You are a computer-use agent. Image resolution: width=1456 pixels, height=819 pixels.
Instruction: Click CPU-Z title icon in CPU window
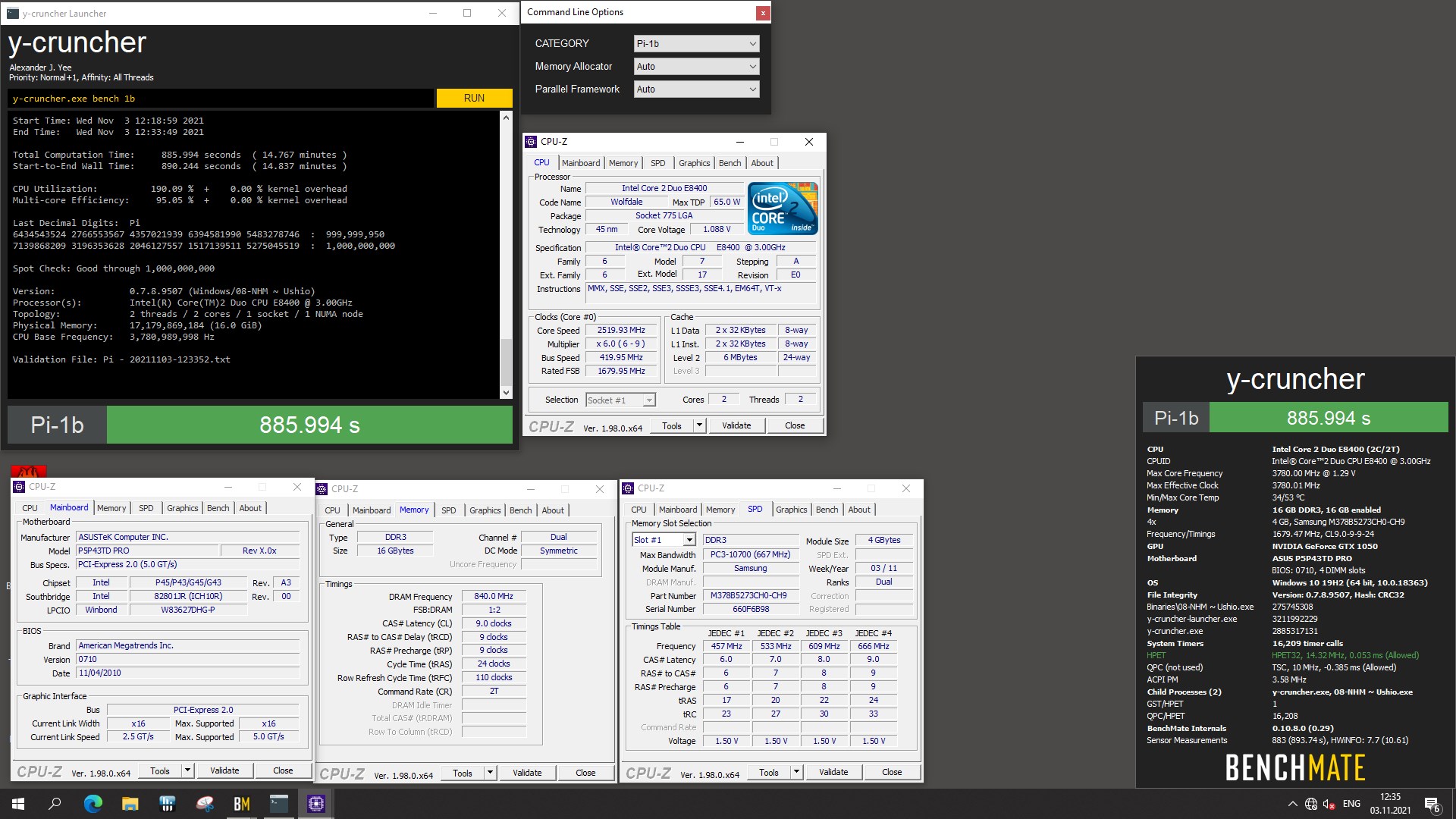(531, 142)
